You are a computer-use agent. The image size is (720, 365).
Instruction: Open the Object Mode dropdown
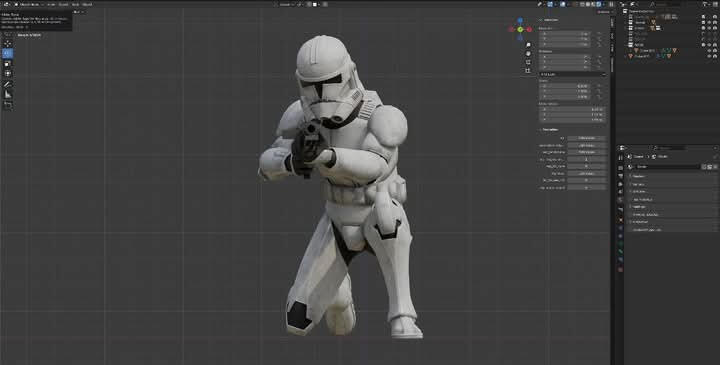[x=28, y=5]
